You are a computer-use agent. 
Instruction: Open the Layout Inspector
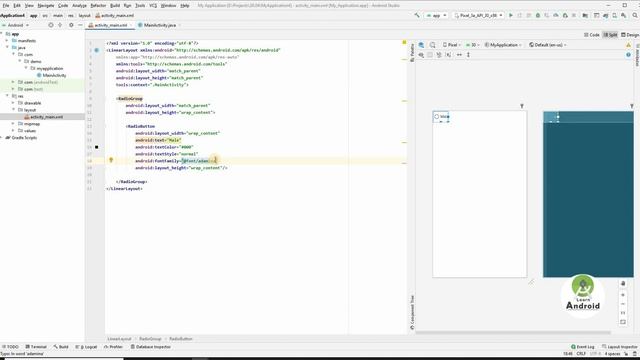point(620,347)
